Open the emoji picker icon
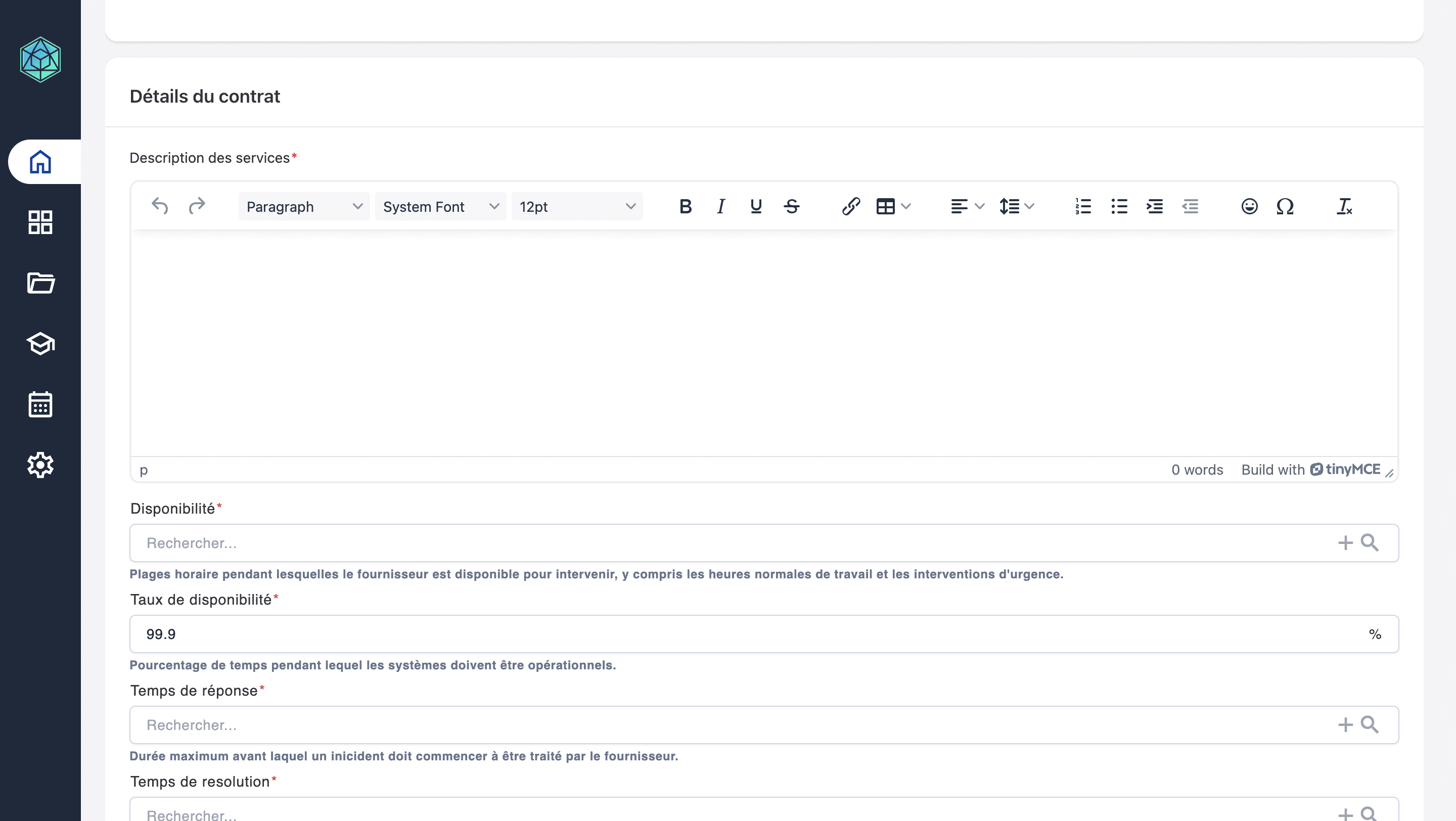This screenshot has width=1456, height=821. [x=1249, y=207]
